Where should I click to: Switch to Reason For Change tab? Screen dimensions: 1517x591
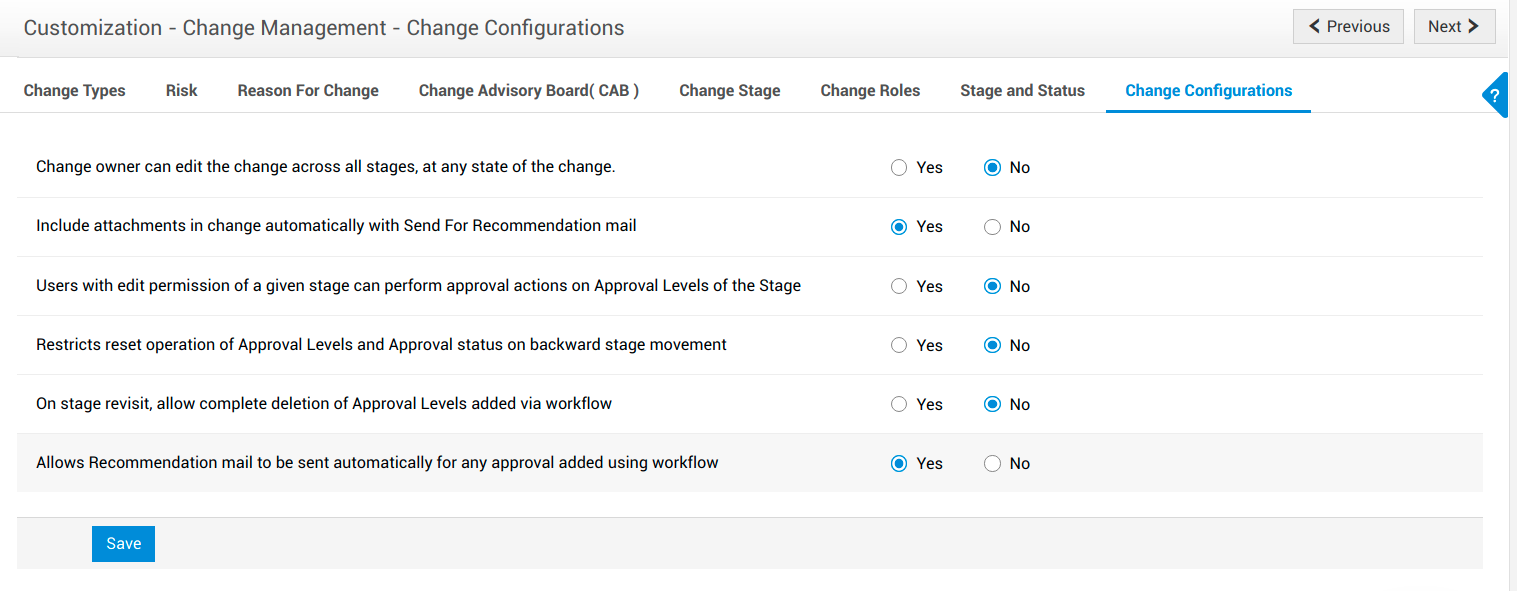[308, 91]
